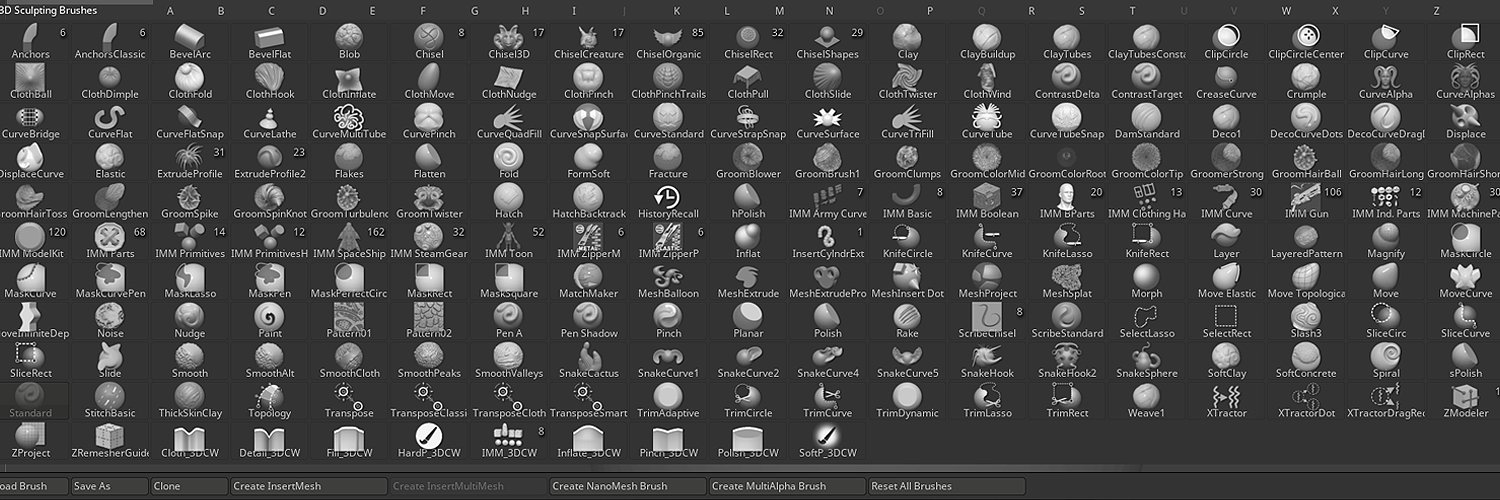Viewport: 1500px width, 500px height.
Task: Click the Clone brush button
Action: tap(189, 486)
